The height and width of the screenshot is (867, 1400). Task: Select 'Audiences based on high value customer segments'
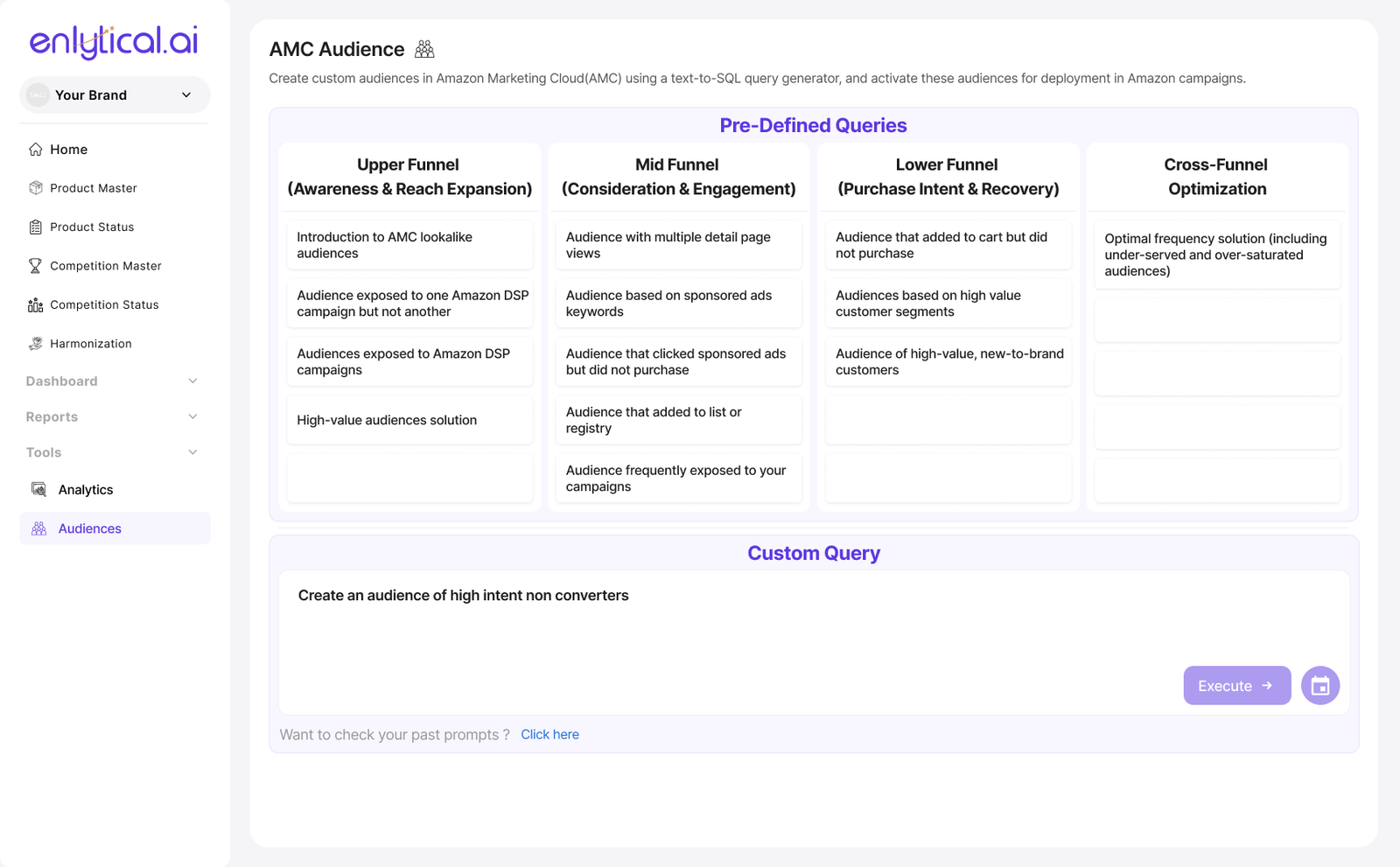948,304
